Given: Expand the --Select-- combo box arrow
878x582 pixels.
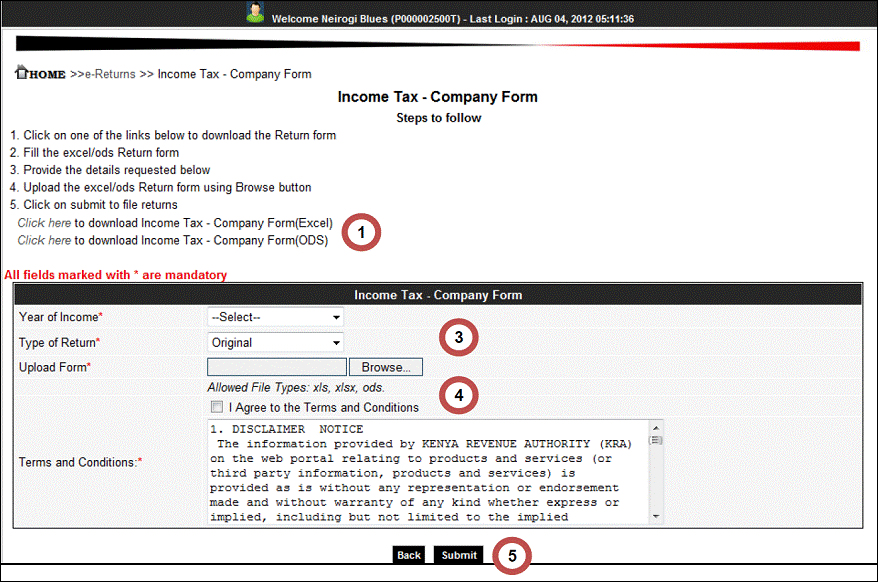Looking at the screenshot, I should (x=337, y=317).
